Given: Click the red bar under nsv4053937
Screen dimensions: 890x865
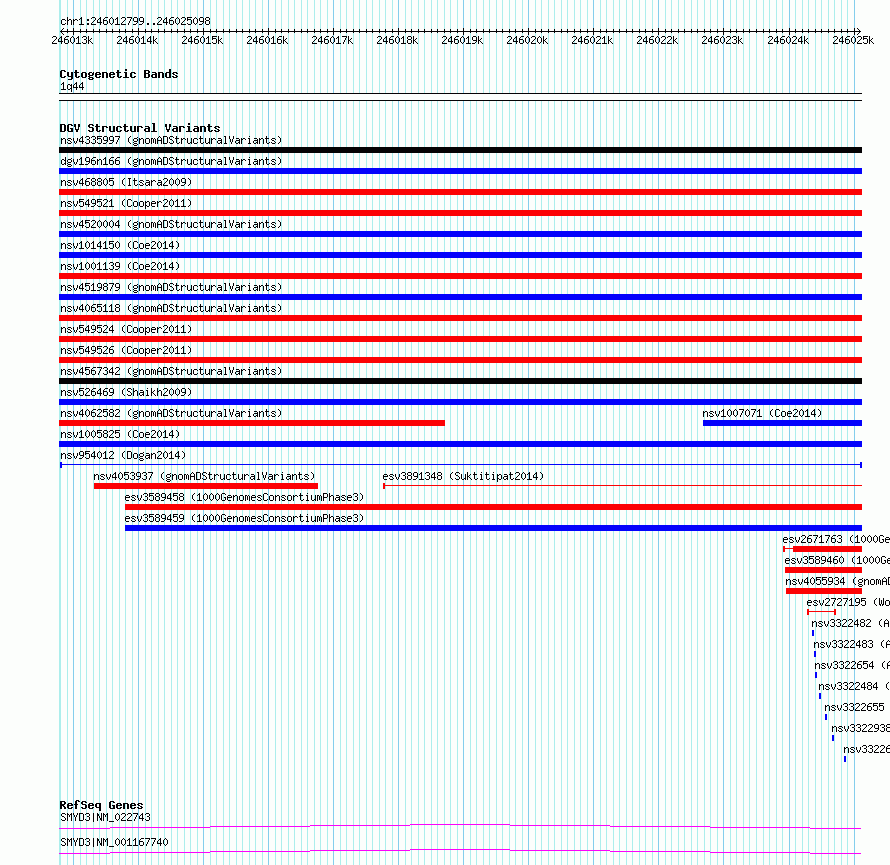Looking at the screenshot, I should pos(205,486).
